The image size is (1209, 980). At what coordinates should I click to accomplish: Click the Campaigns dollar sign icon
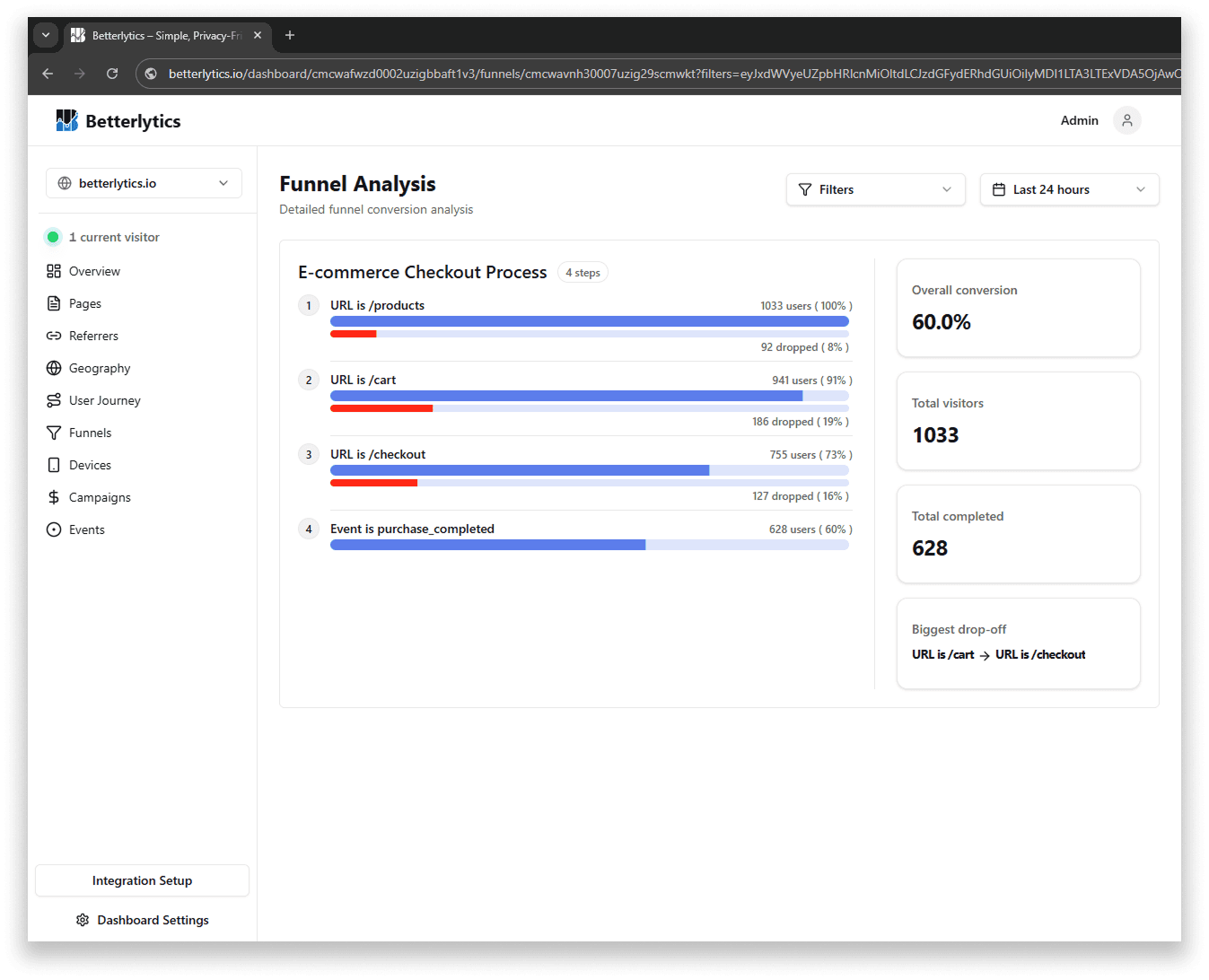click(54, 497)
